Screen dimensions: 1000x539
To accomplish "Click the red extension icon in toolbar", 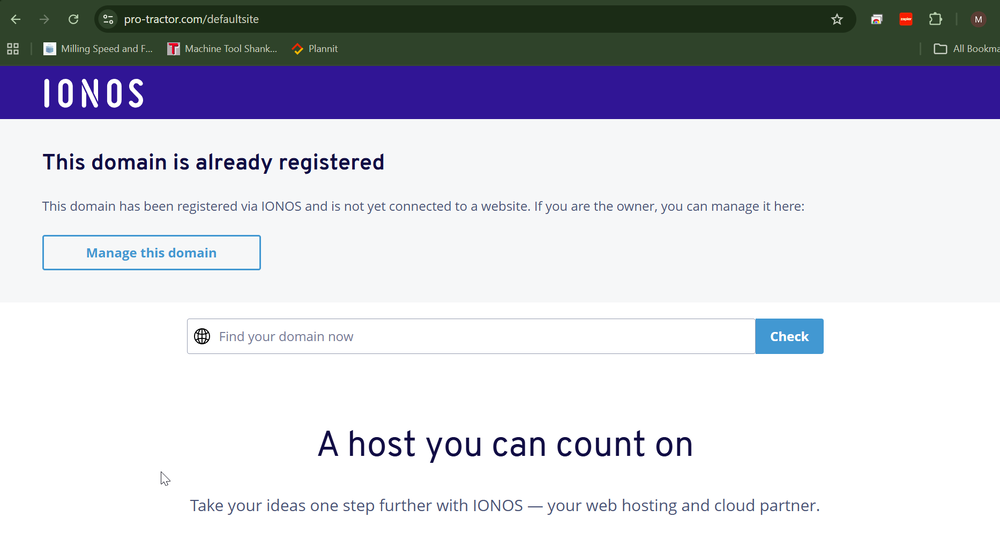I will [906, 19].
